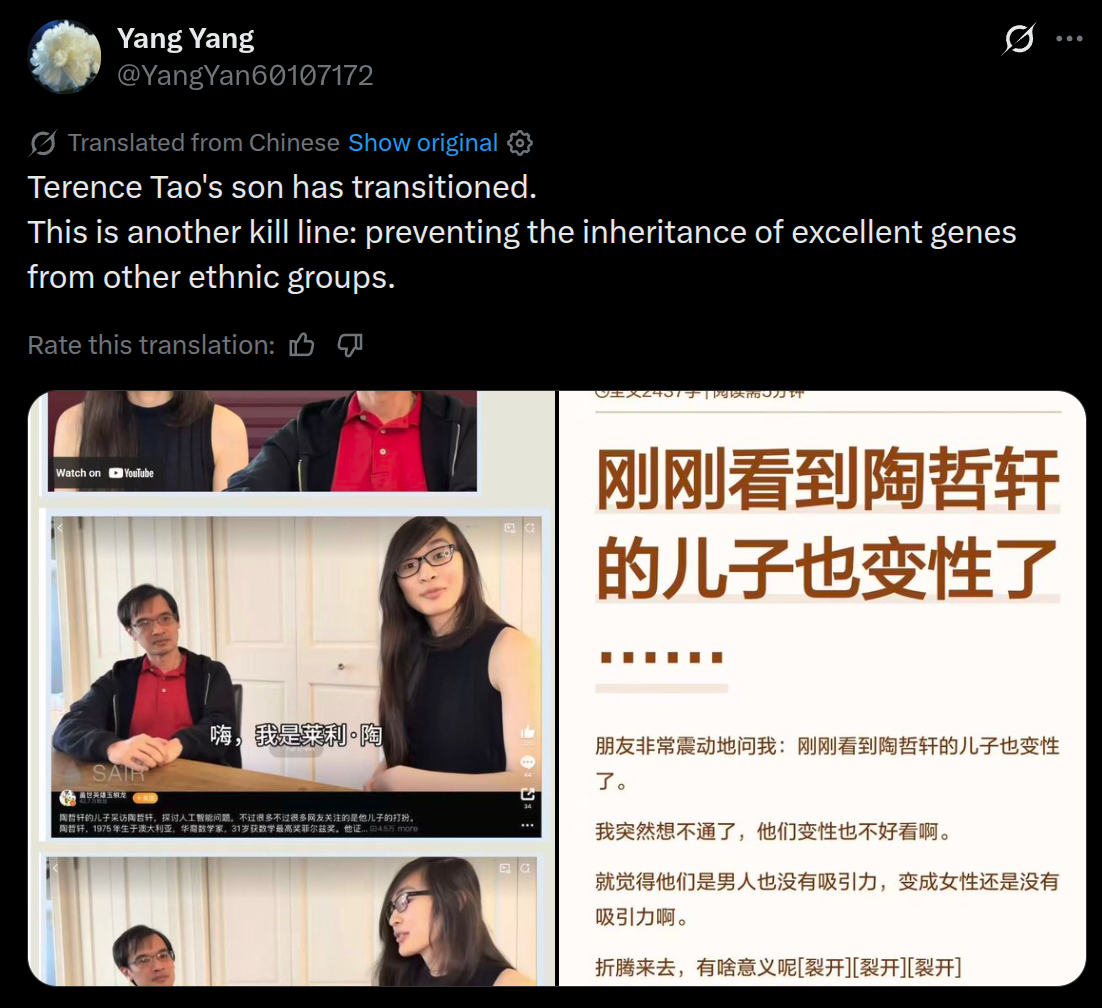Viewport: 1102px width, 1008px height.
Task: Tap the comment bubble icon in the embedded video
Action: (x=527, y=763)
